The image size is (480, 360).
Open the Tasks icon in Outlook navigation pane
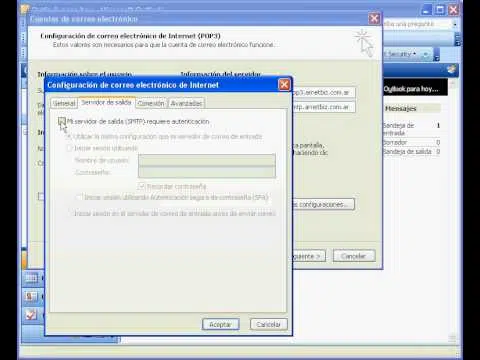click(x=31, y=314)
